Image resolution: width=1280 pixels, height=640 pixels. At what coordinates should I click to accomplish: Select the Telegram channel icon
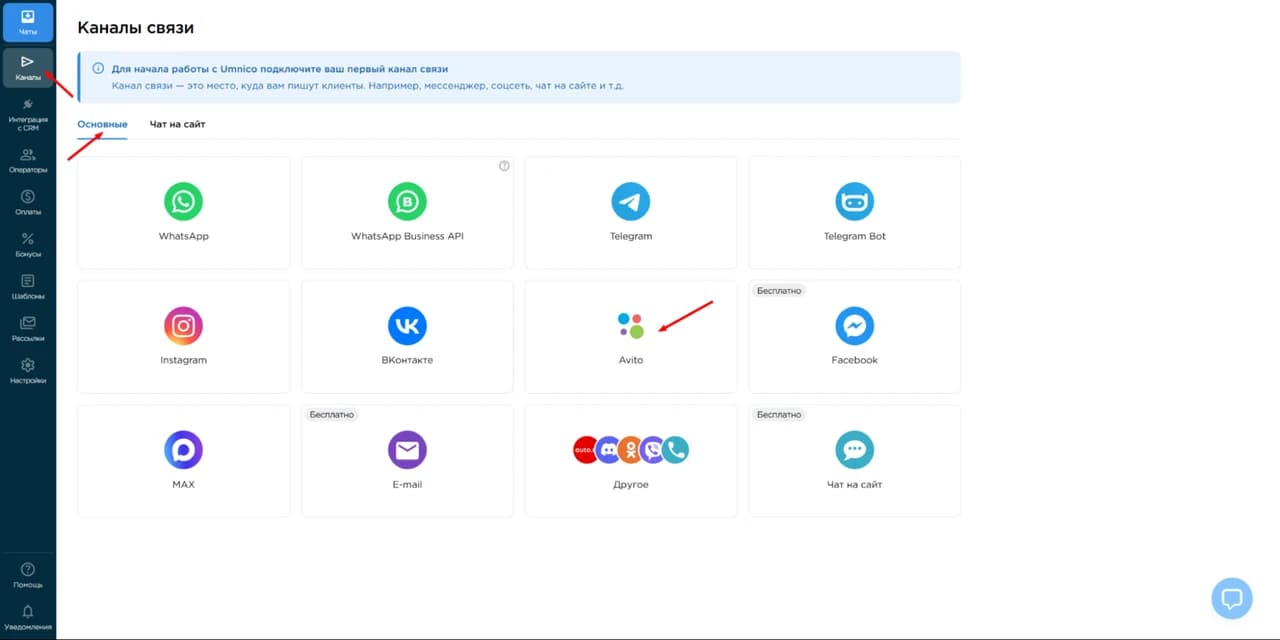[x=631, y=202]
